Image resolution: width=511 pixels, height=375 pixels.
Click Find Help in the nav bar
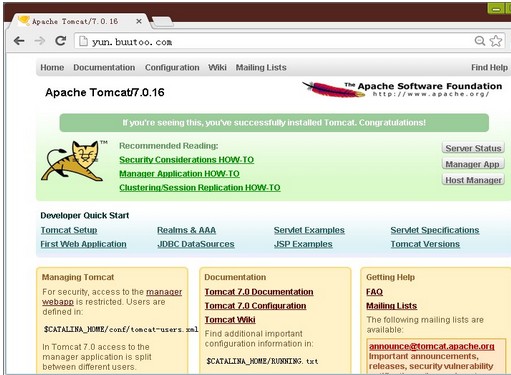point(489,67)
